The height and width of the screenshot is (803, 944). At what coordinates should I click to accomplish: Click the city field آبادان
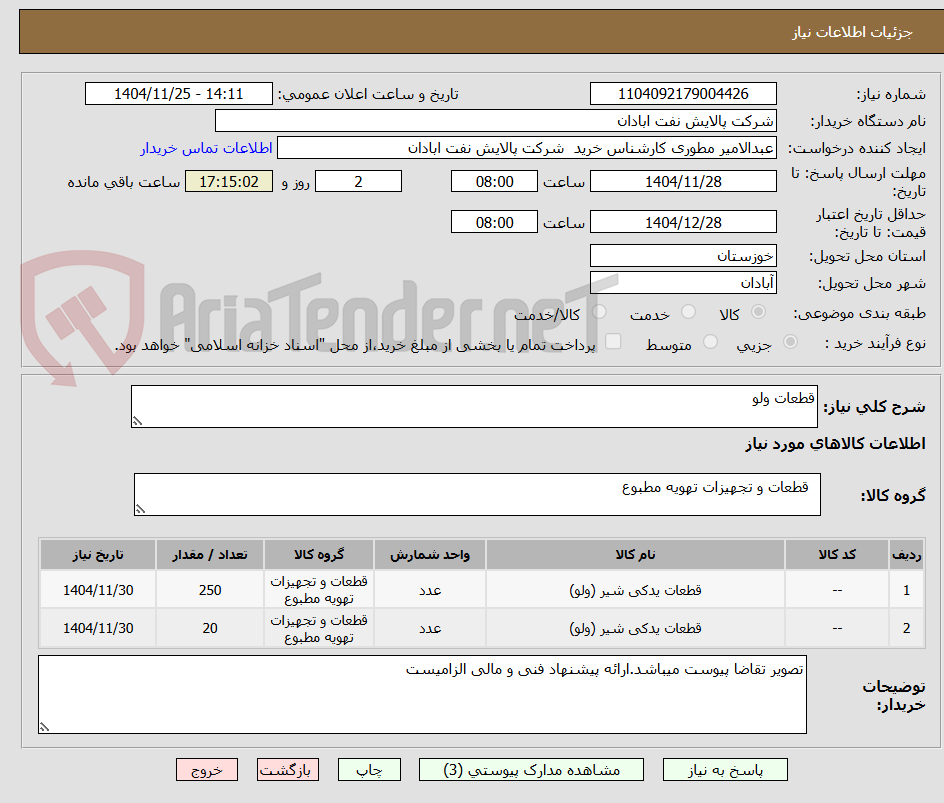coord(683,283)
